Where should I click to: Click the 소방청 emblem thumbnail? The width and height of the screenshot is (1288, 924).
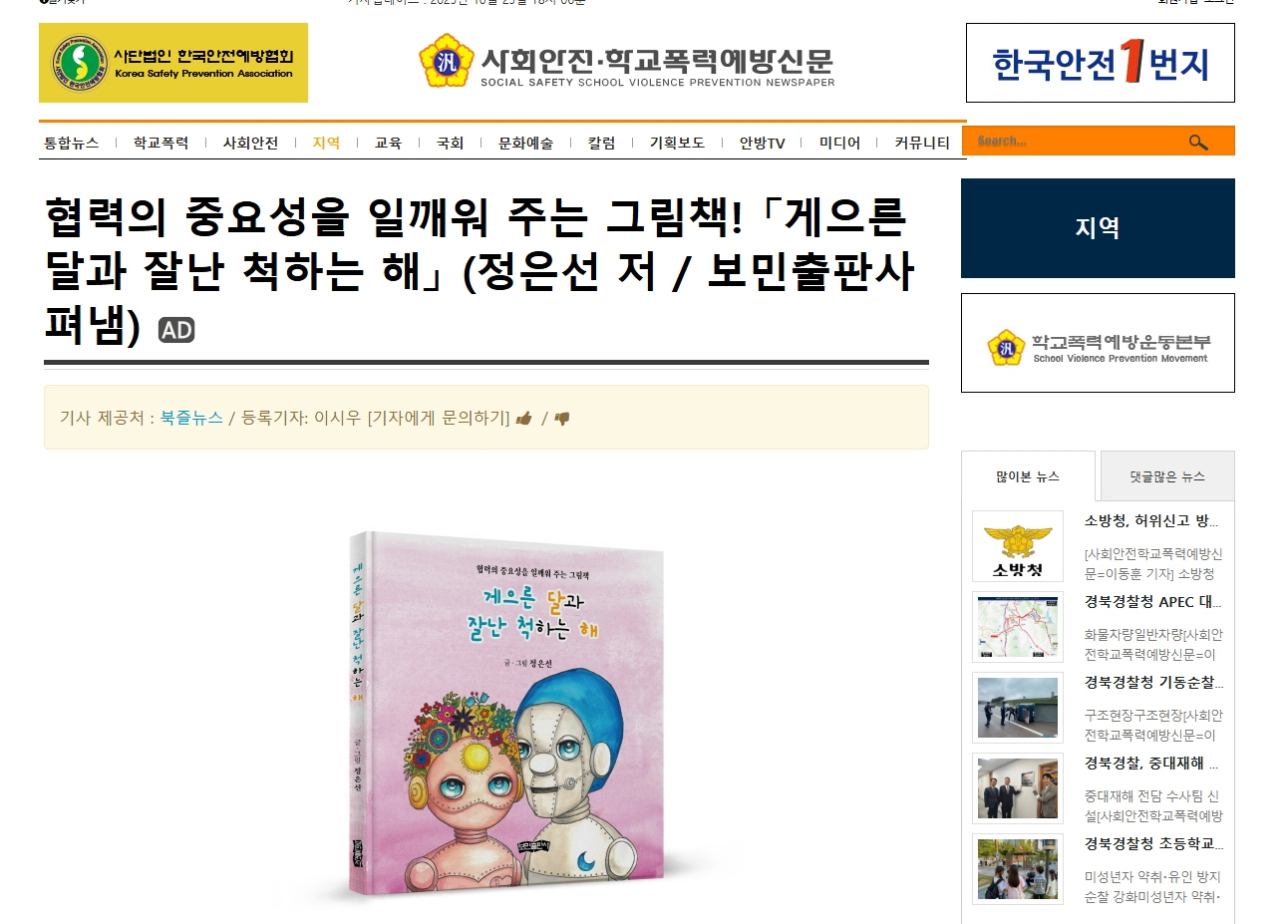coord(1018,546)
